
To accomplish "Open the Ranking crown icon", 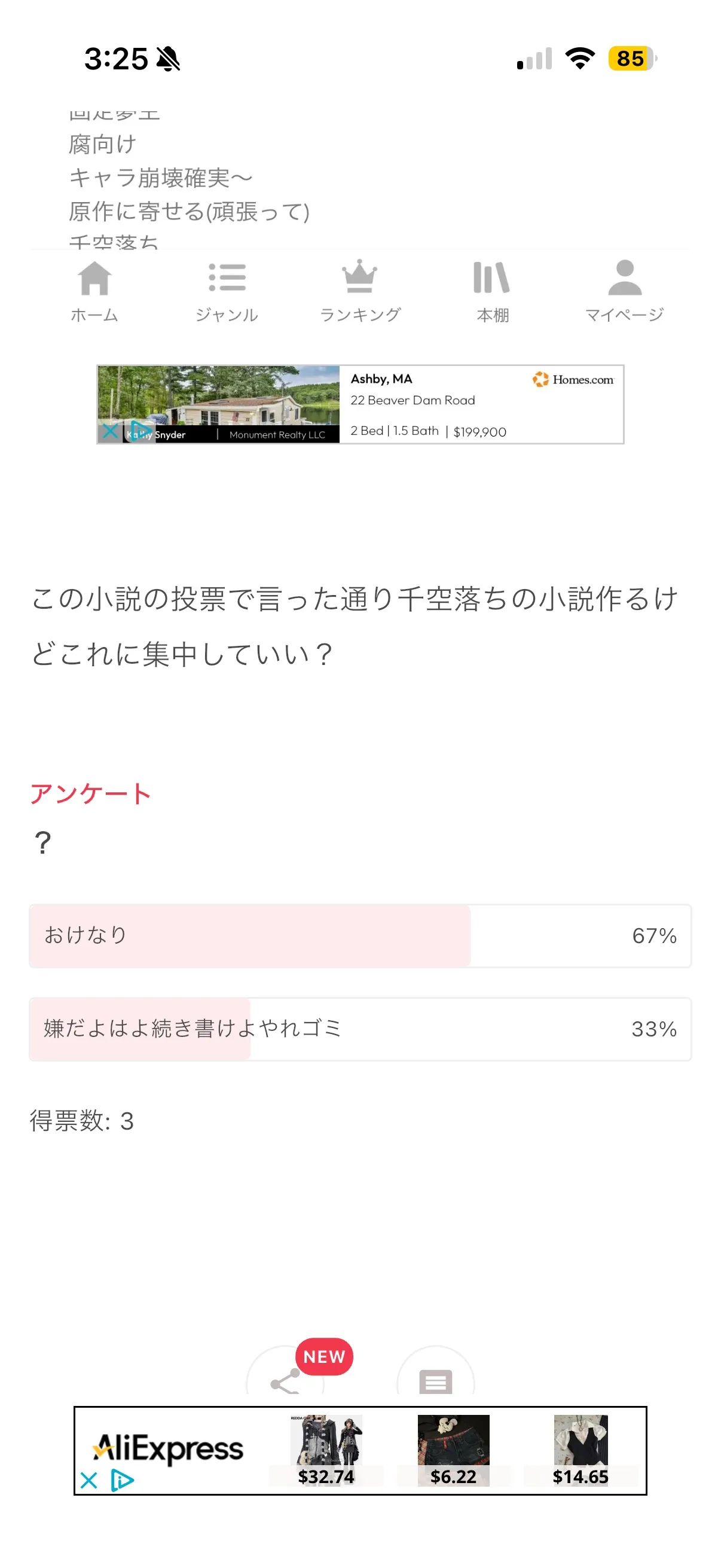I will pos(359,277).
